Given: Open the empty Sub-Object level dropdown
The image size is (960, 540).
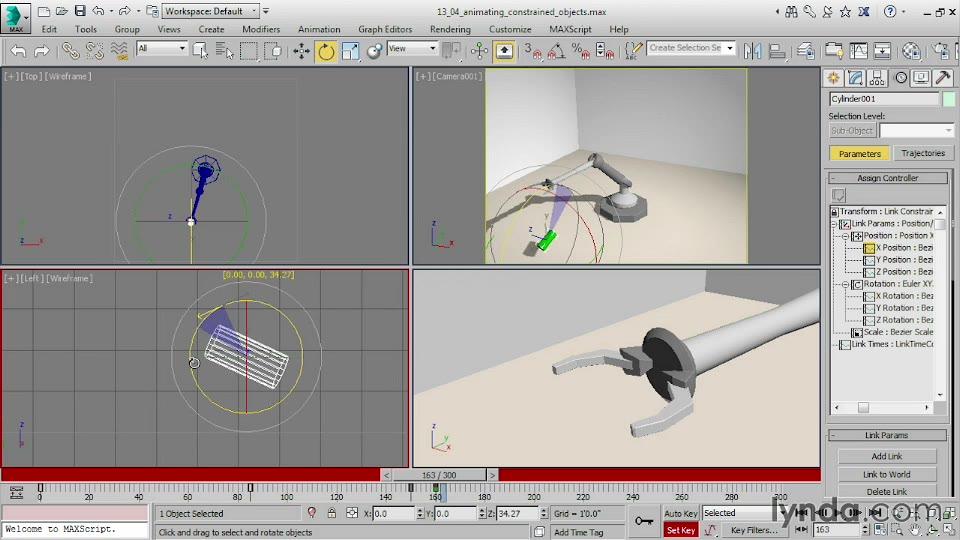Looking at the screenshot, I should tap(917, 130).
